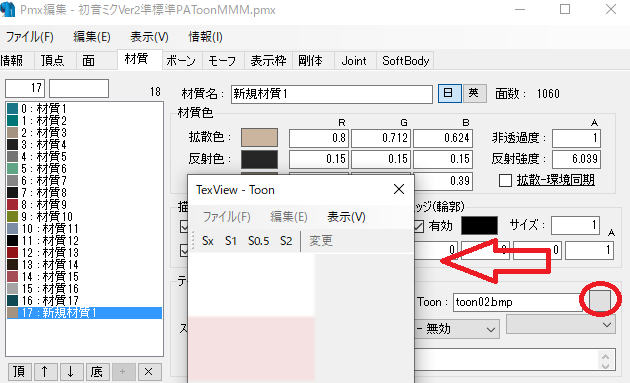Open ファイル(F) menu in TexView window
The image size is (630, 383).
[227, 217]
